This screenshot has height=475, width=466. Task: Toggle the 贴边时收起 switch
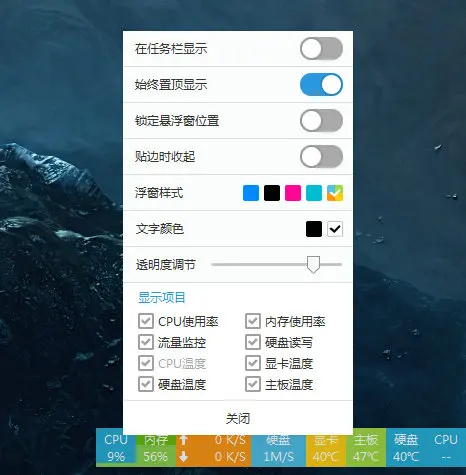[x=321, y=157]
